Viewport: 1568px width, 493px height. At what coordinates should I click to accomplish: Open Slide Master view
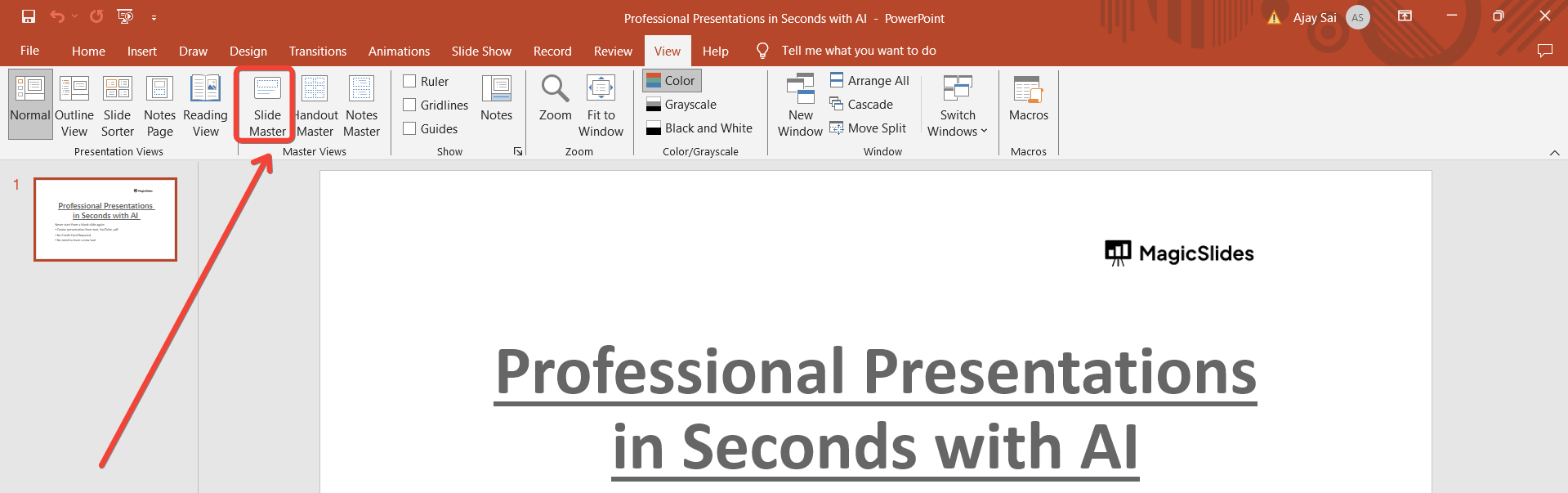(x=267, y=106)
